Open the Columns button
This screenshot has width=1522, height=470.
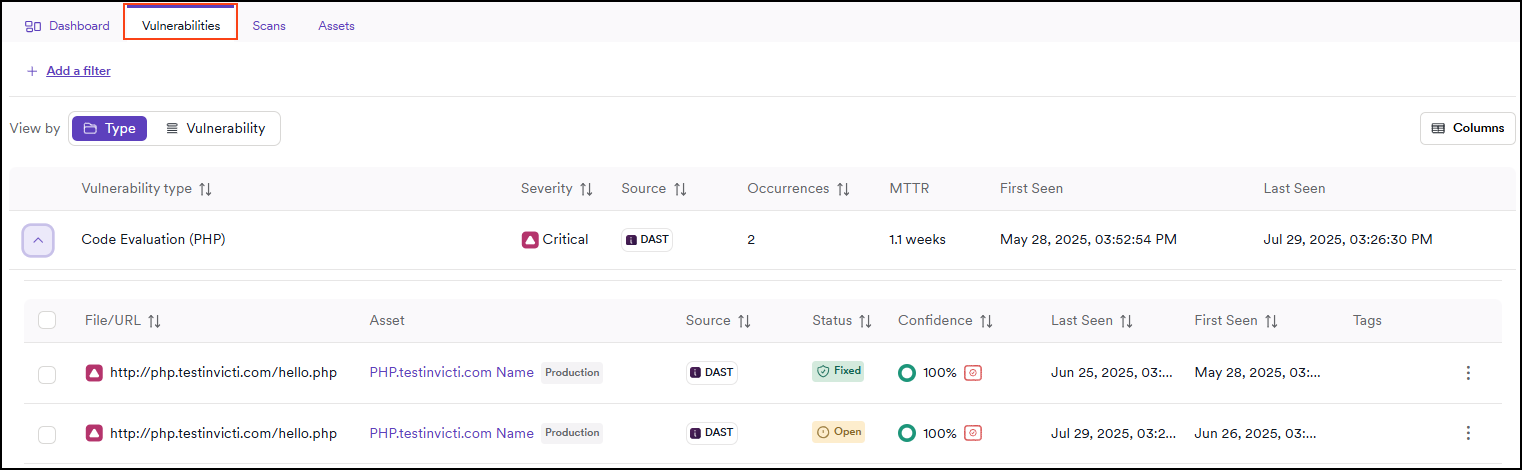(1468, 128)
